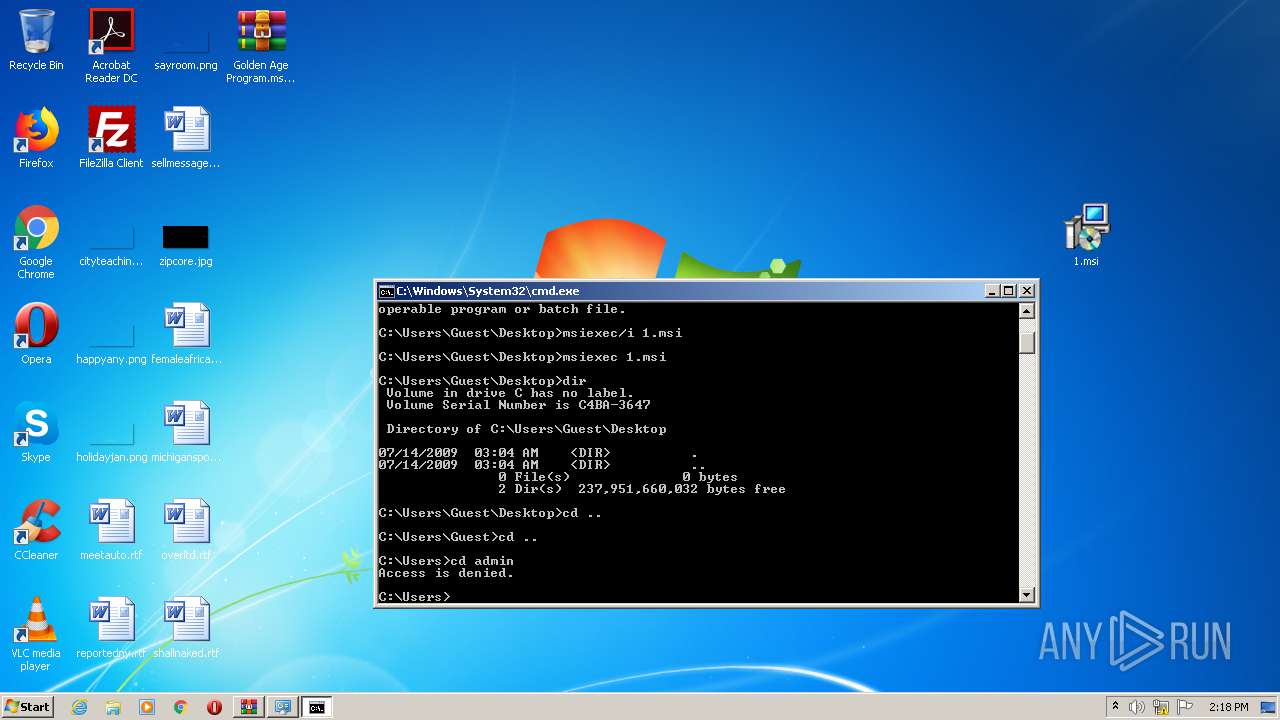Minimize the cmd.exe window
1280x720 pixels.
click(992, 291)
